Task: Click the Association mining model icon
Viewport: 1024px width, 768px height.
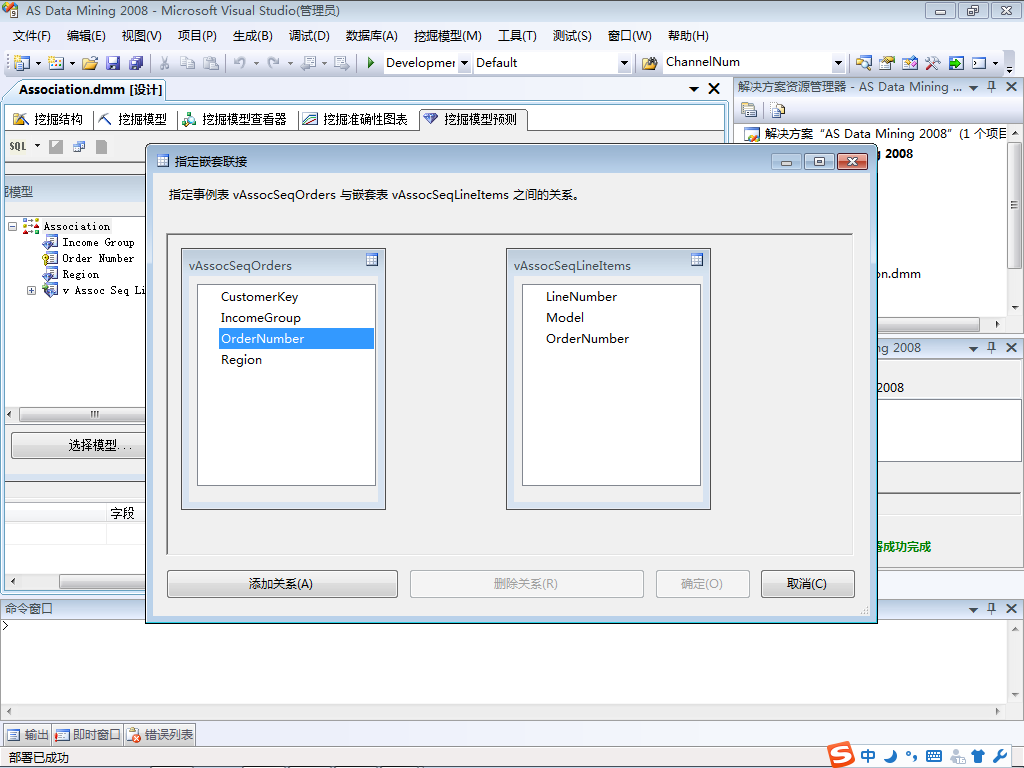Action: click(x=31, y=226)
